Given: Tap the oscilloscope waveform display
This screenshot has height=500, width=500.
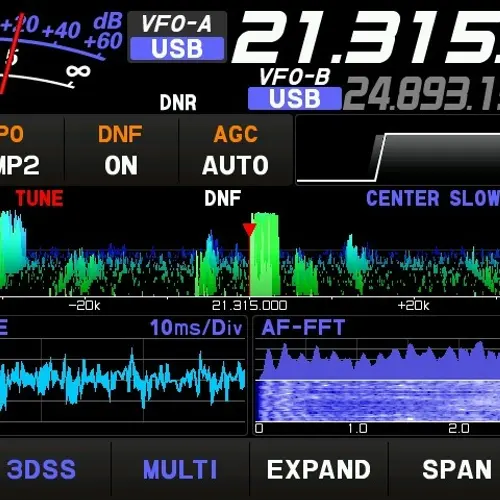Looking at the screenshot, I should 123,380.
